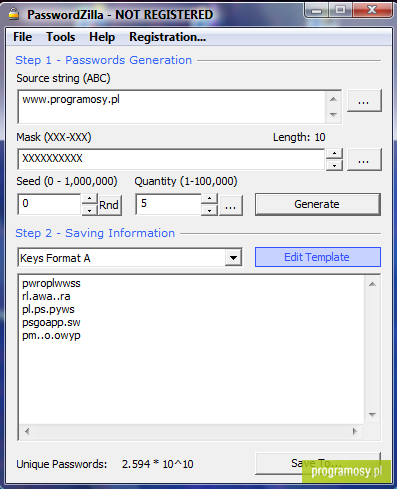
Task: Select generated password rl.awa..ra
Action: 46,296
